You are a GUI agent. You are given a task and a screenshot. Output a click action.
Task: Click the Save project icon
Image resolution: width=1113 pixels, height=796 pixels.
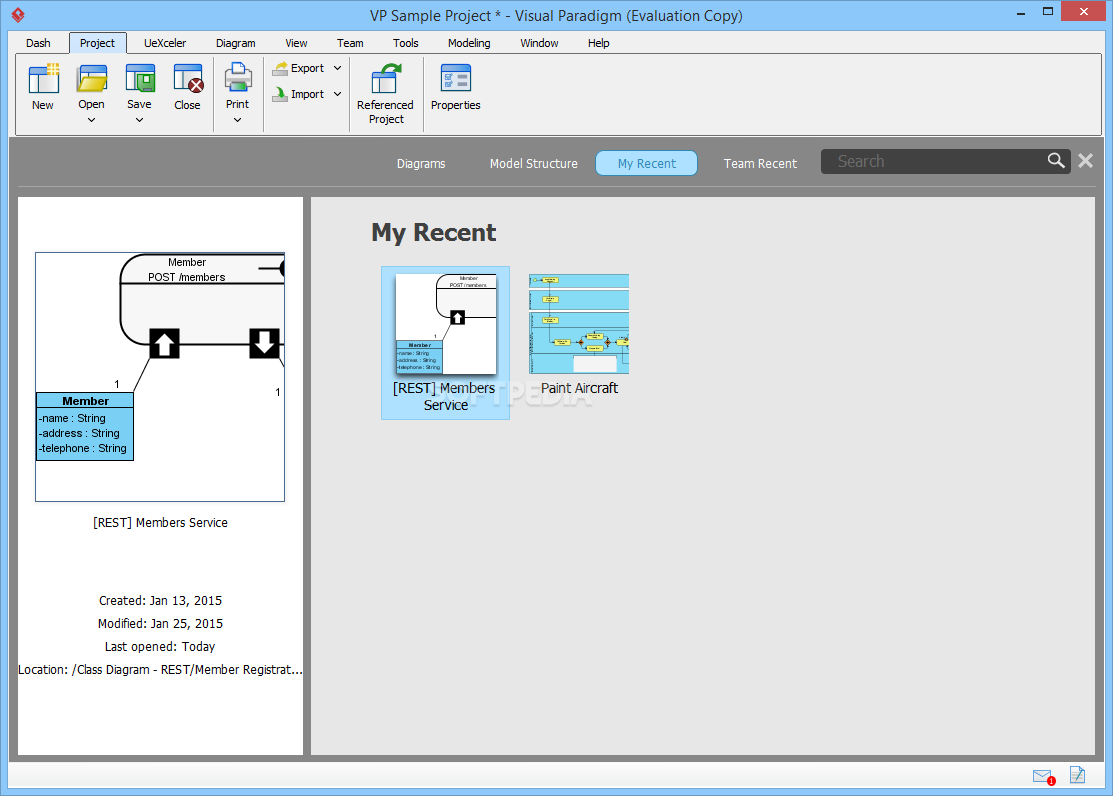140,78
